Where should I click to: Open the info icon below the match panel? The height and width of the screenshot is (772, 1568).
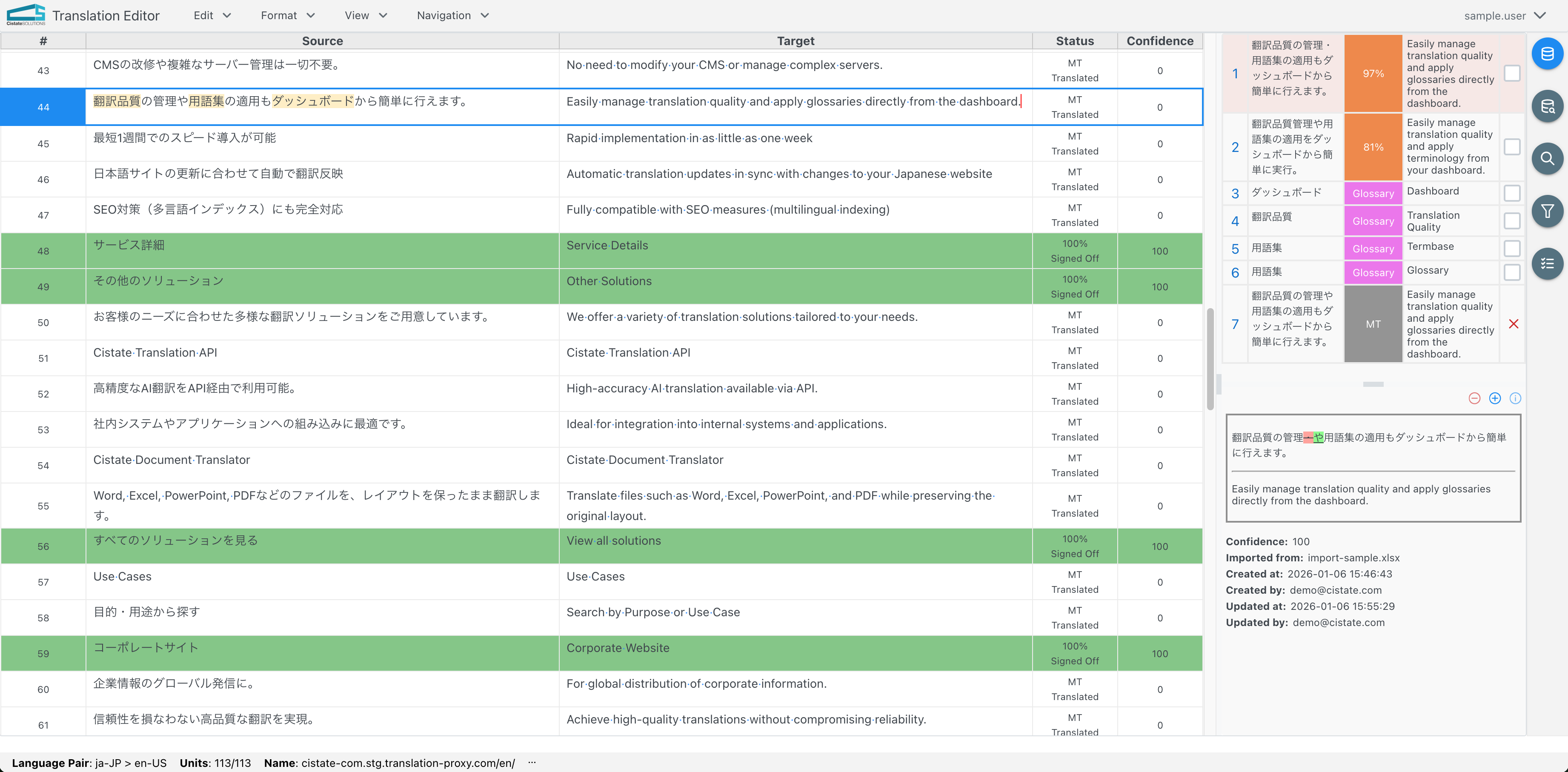tap(1516, 398)
